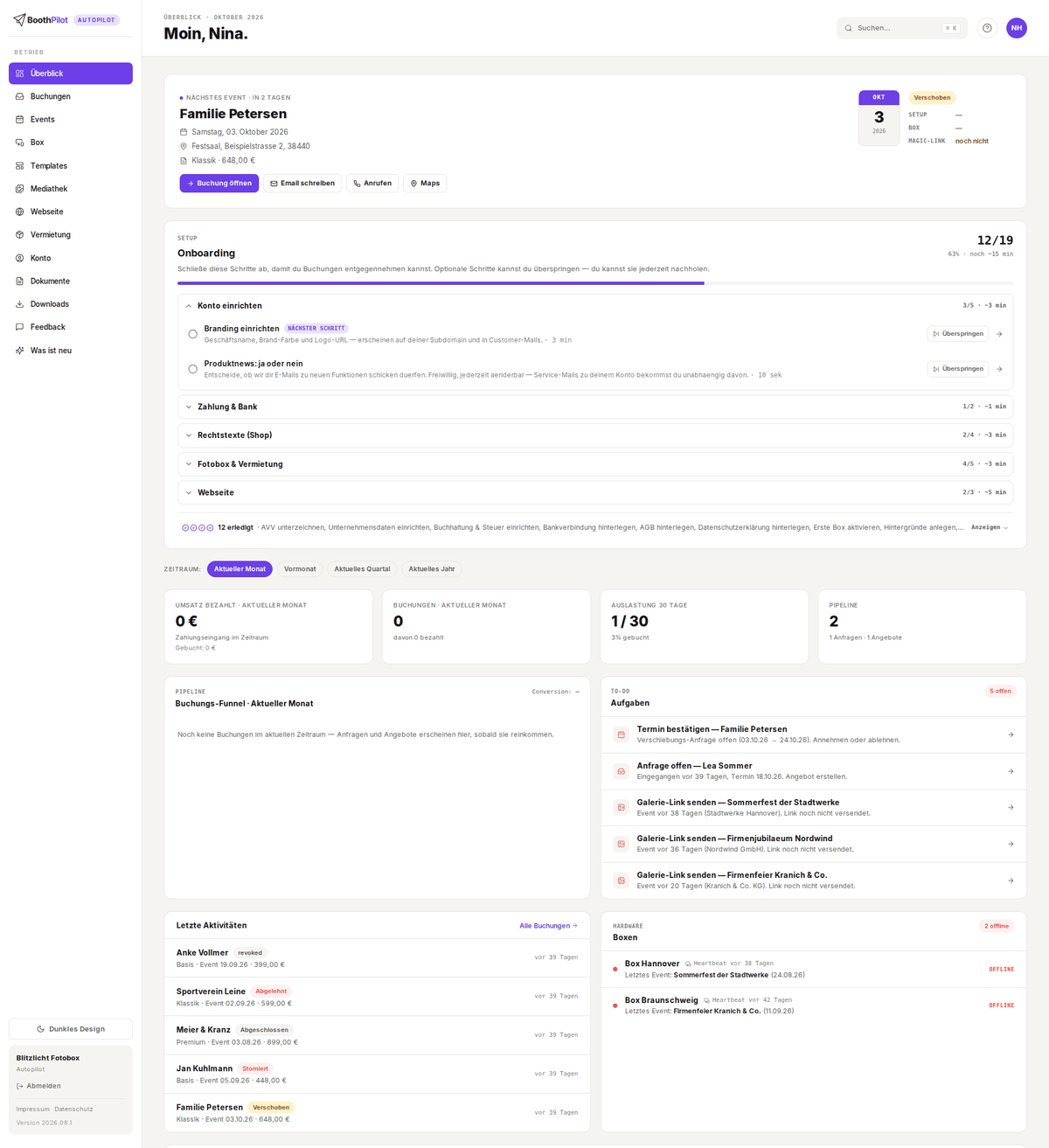Image resolution: width=1049 pixels, height=1148 pixels.
Task: Click gallery icon of Firmenfeier Kranich task
Action: 621,880
